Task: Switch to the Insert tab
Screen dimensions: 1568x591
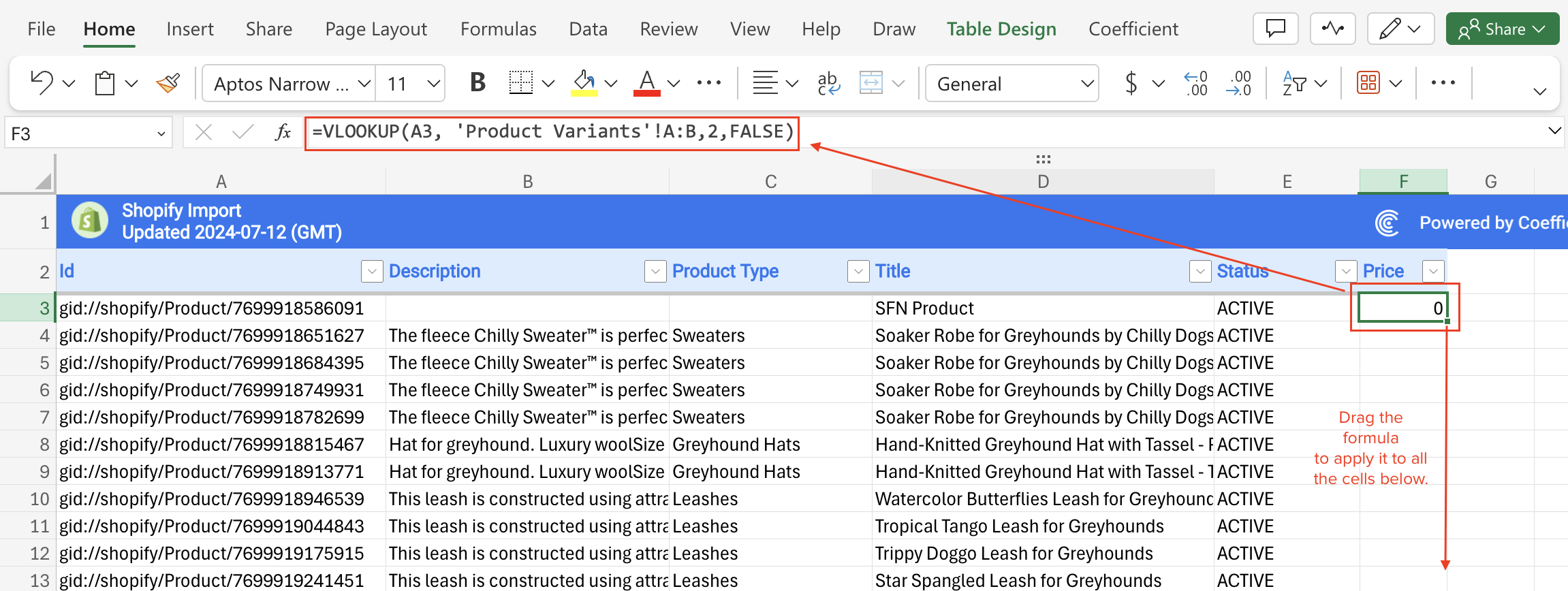Action: [190, 29]
